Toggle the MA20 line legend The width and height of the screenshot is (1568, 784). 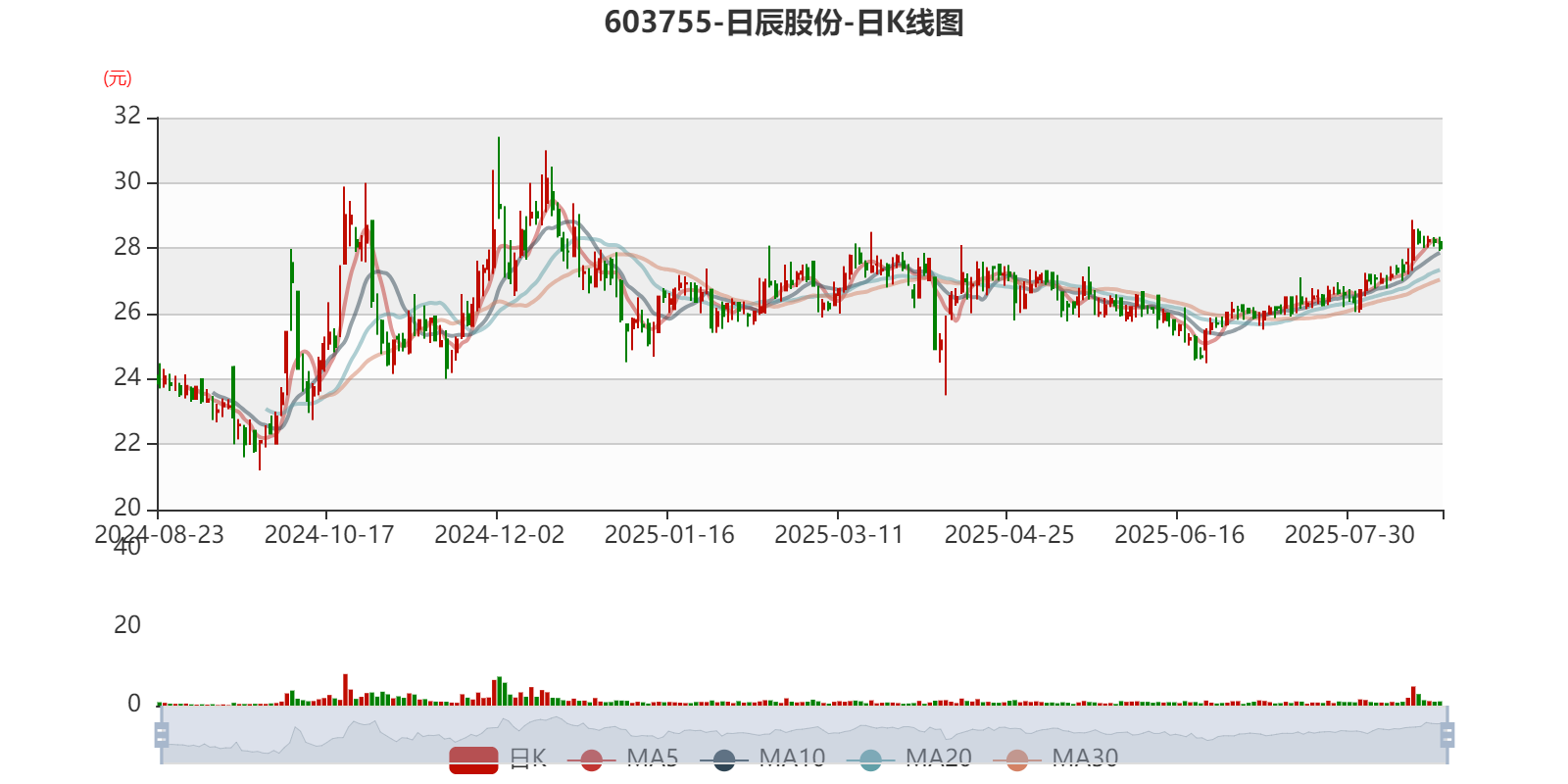pos(908,759)
